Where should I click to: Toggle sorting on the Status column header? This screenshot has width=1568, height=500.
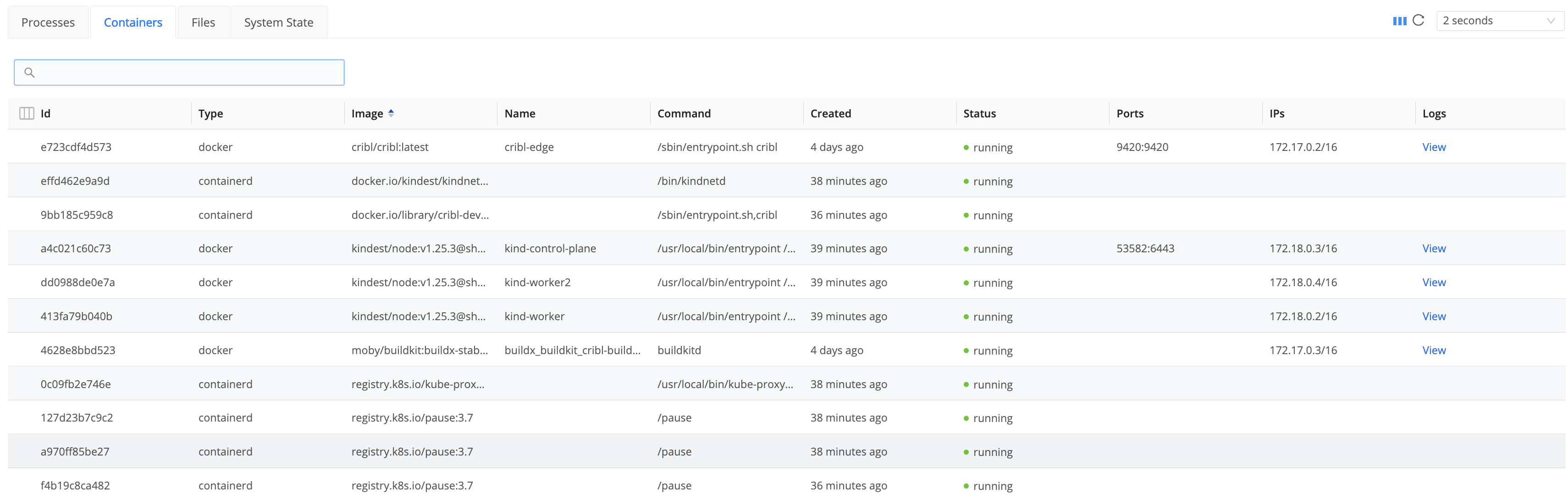[x=979, y=113]
